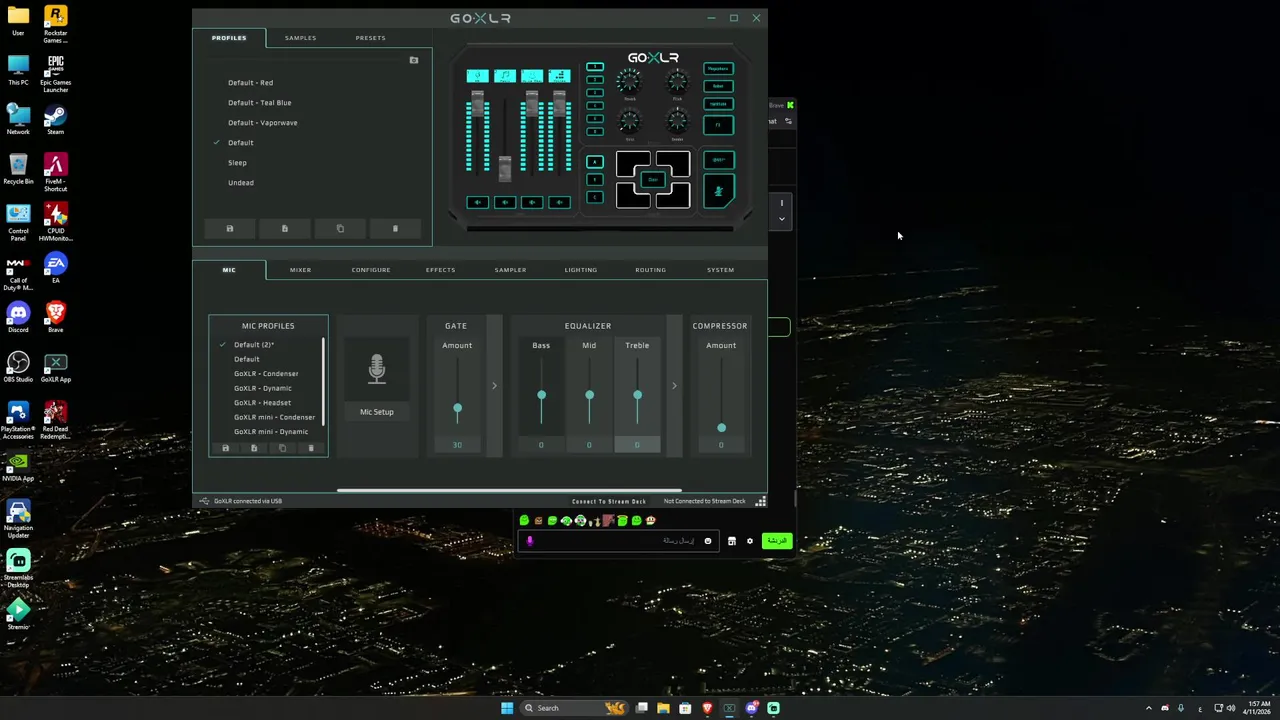Click Connect To Stream Deck
This screenshot has height=720, width=1280.
[x=609, y=501]
